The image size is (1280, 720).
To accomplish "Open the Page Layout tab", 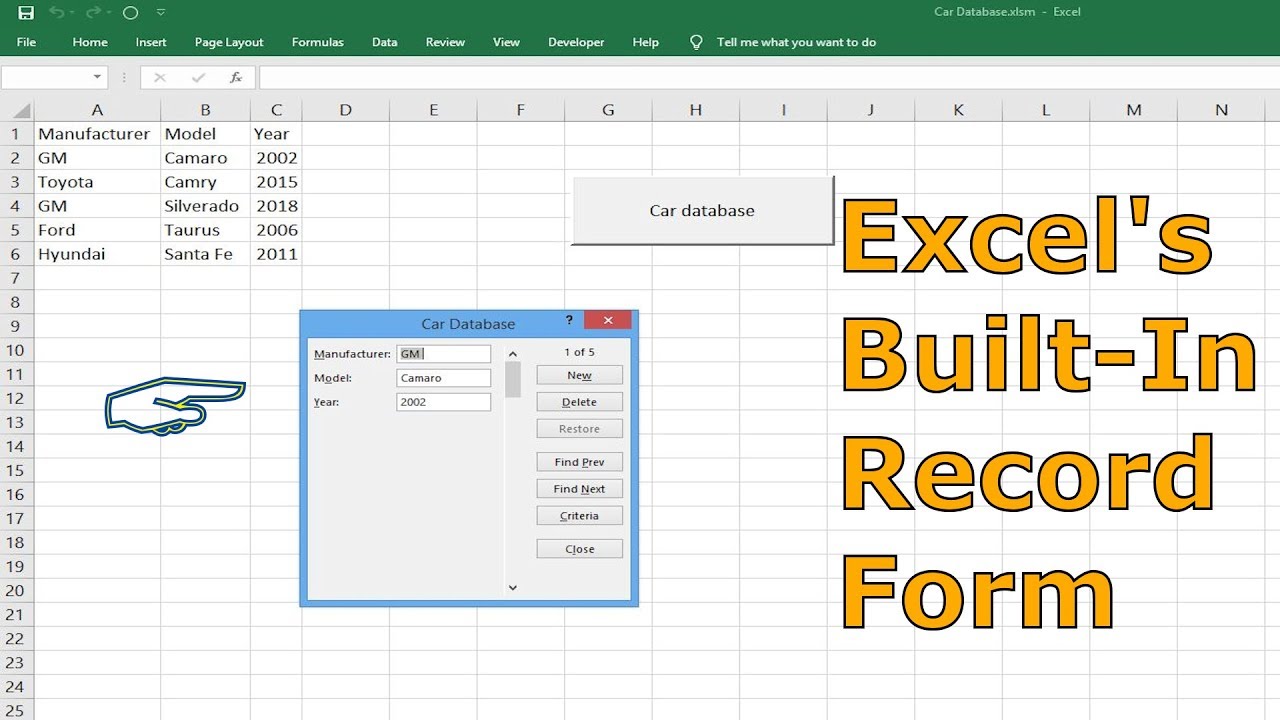I will (229, 42).
